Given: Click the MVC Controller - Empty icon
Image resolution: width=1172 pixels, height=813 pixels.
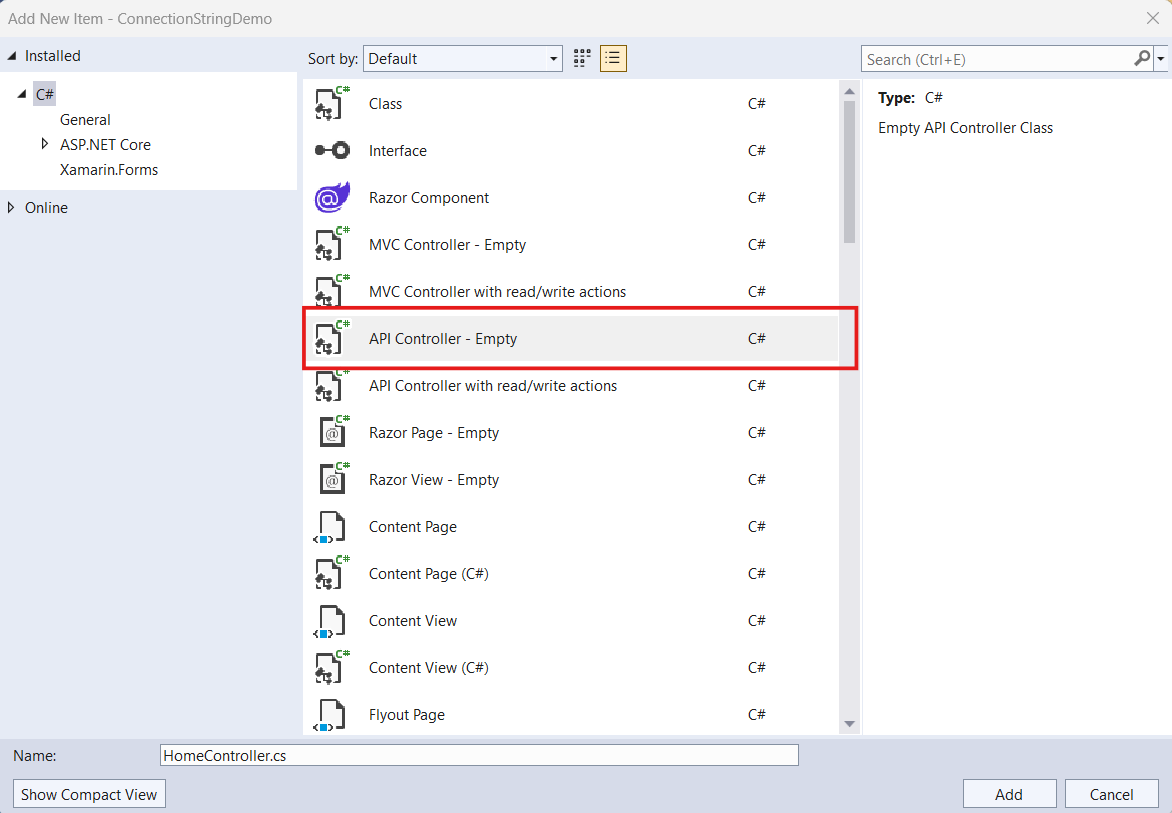Looking at the screenshot, I should point(332,244).
